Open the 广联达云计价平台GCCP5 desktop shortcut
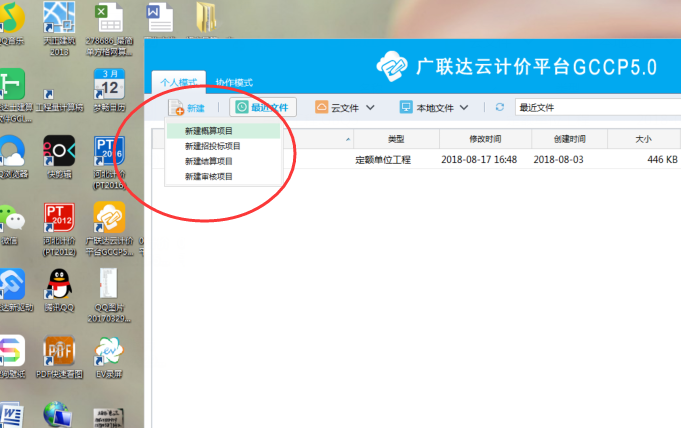The height and width of the screenshot is (428, 681). (109, 229)
